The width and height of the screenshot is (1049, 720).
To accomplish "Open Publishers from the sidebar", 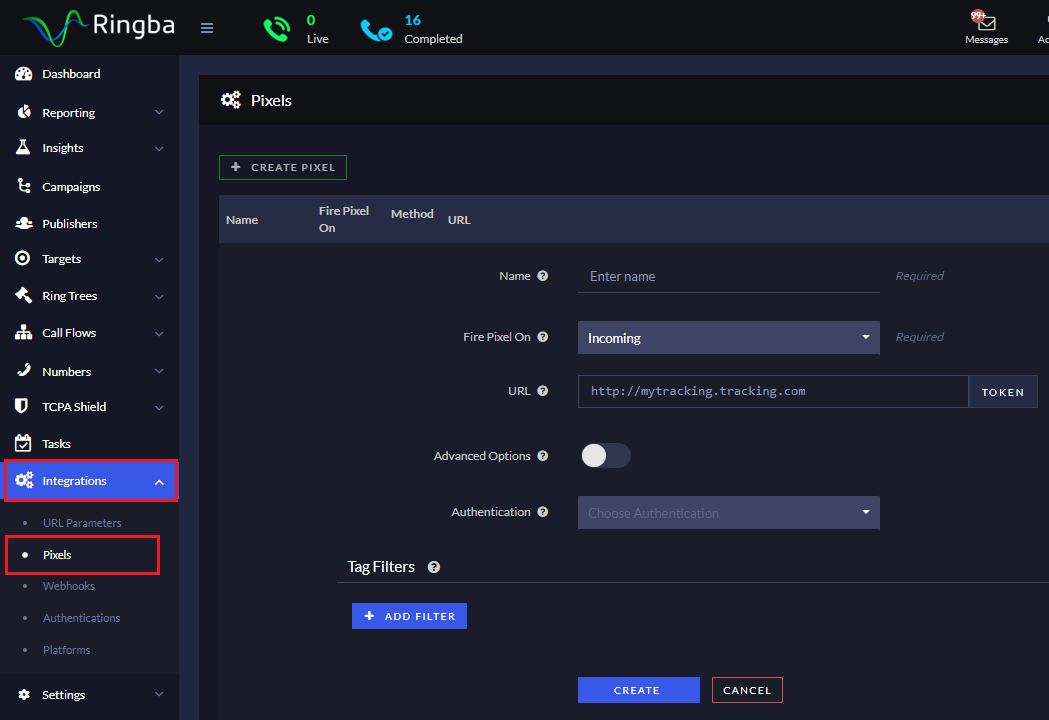I will pyautogui.click(x=70, y=223).
